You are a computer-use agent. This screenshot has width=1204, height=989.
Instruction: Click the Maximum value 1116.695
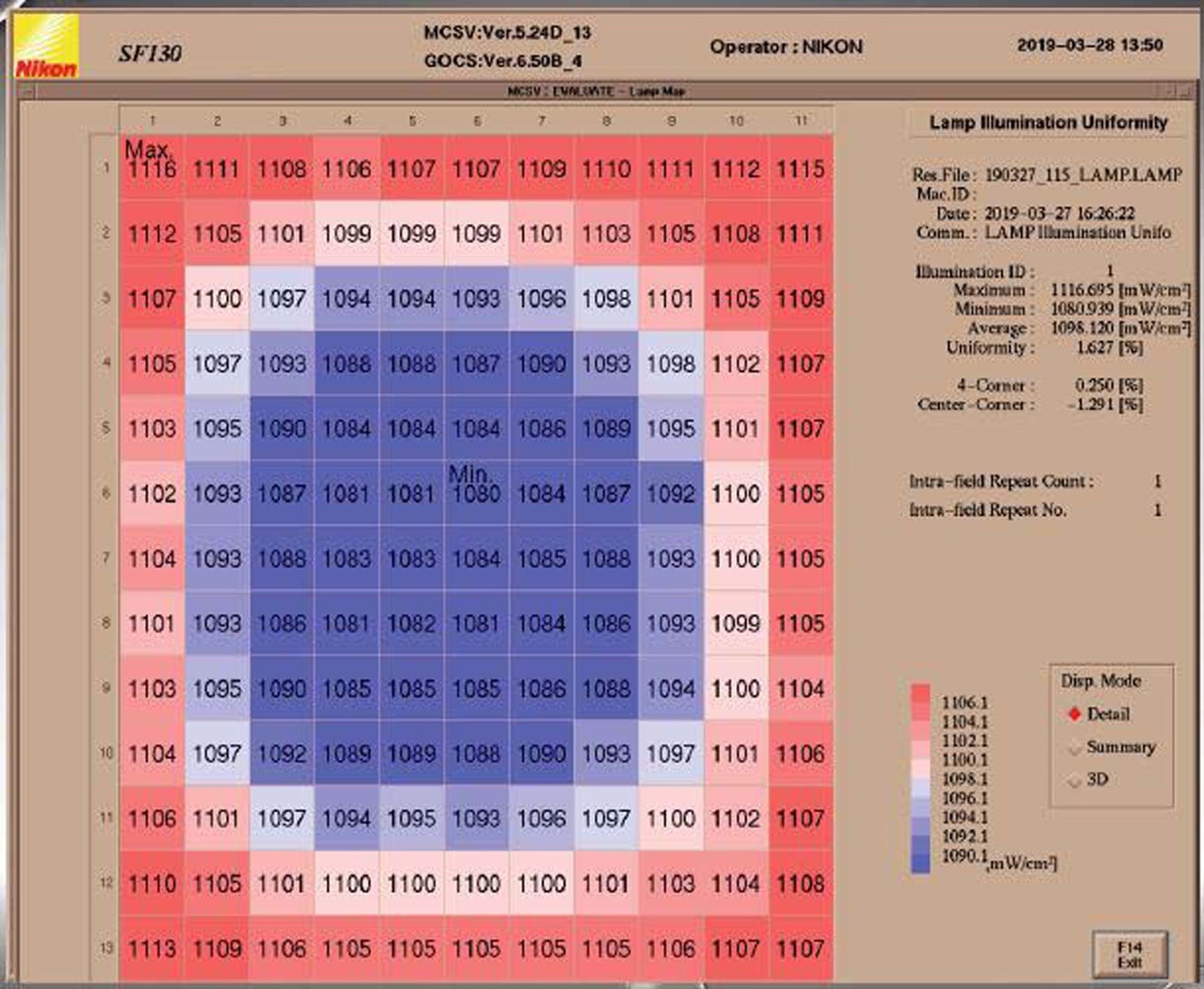coord(1083,290)
